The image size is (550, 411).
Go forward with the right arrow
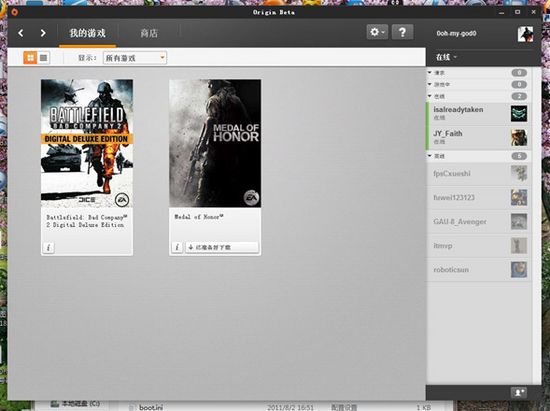coord(43,33)
